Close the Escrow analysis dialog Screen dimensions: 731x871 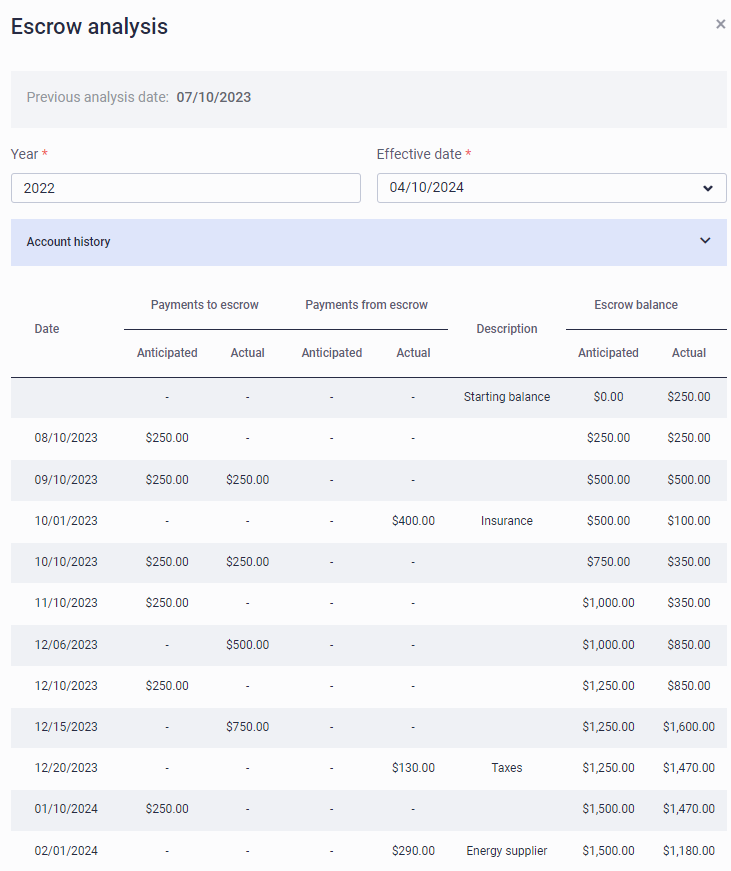tap(720, 24)
